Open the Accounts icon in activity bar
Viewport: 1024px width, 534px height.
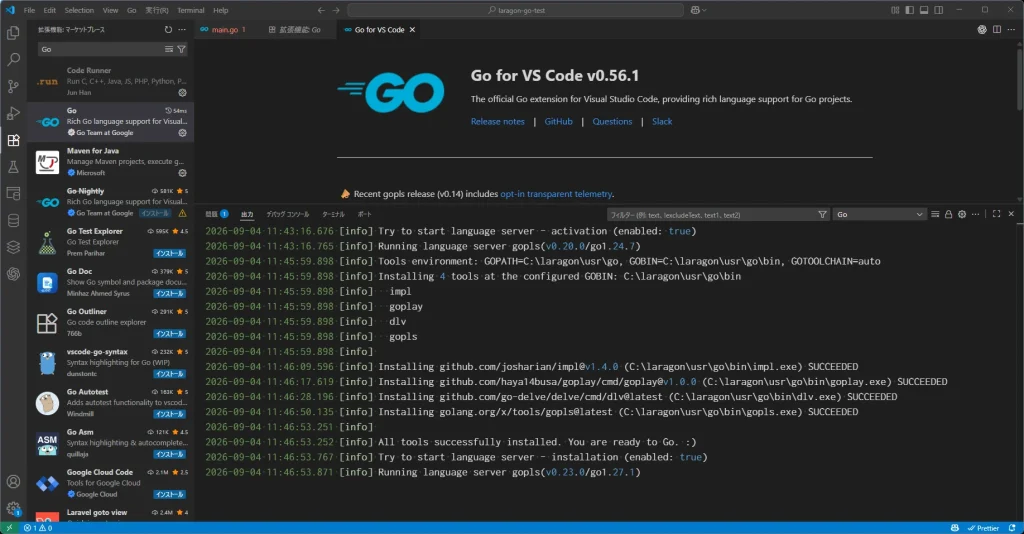13,482
